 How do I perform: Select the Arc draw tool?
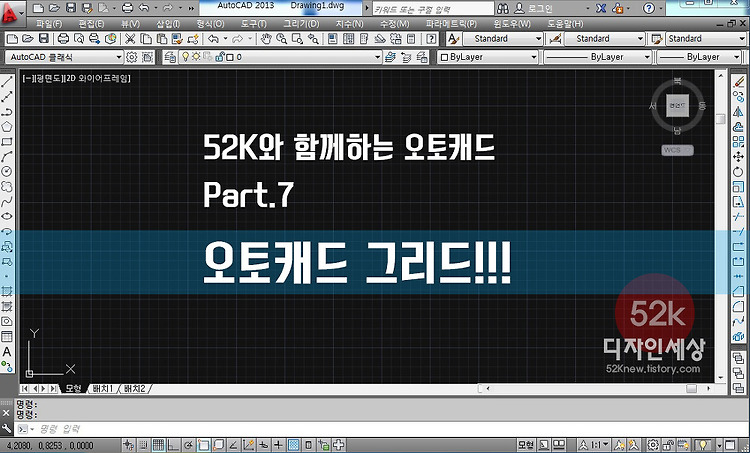click(x=7, y=156)
